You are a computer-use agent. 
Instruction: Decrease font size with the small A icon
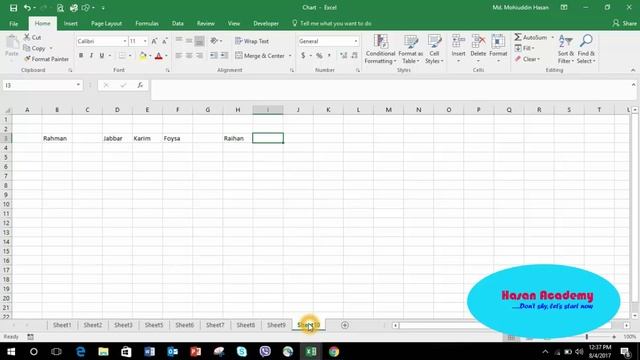coord(164,41)
